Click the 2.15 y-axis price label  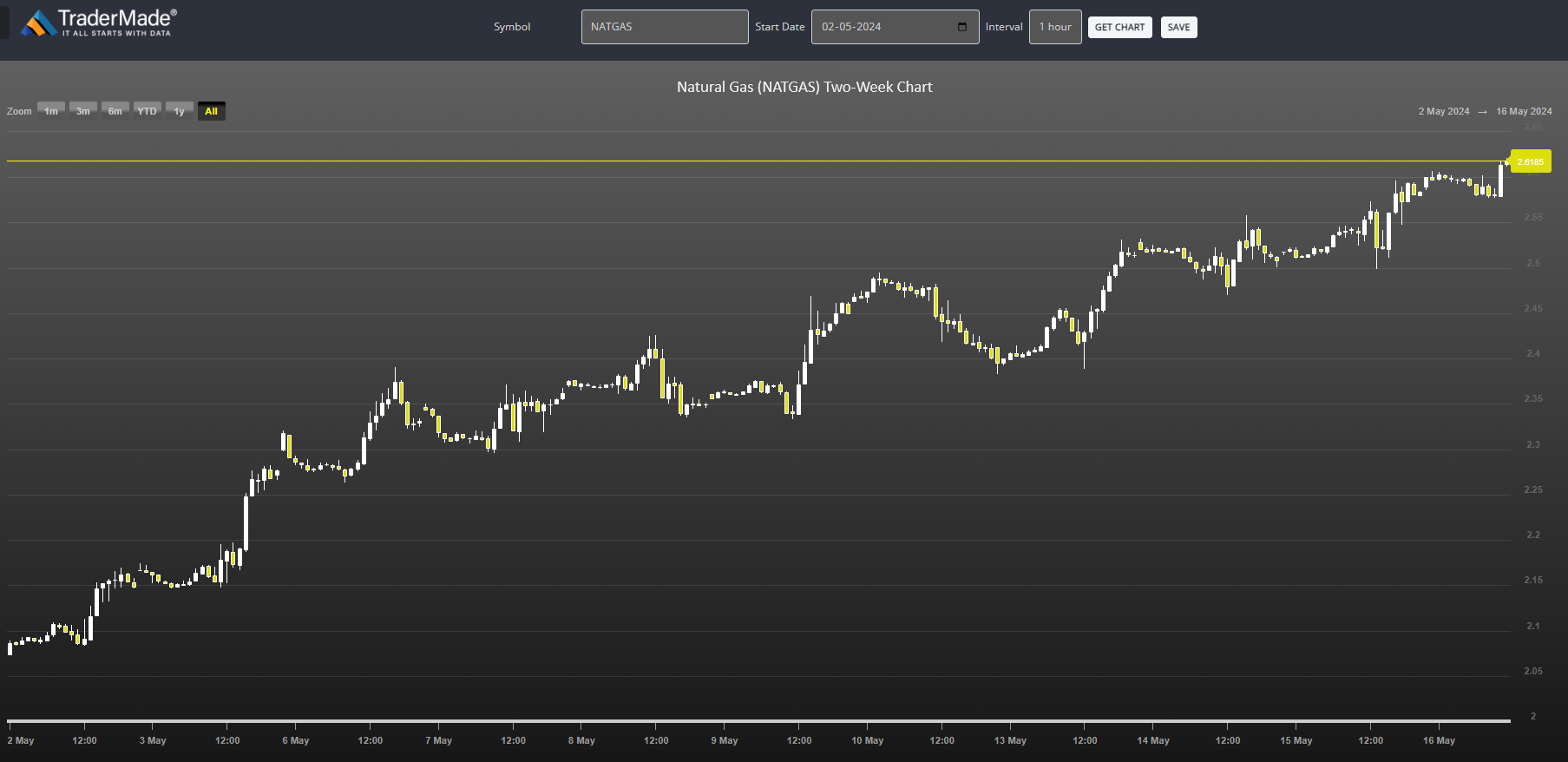pos(1533,580)
